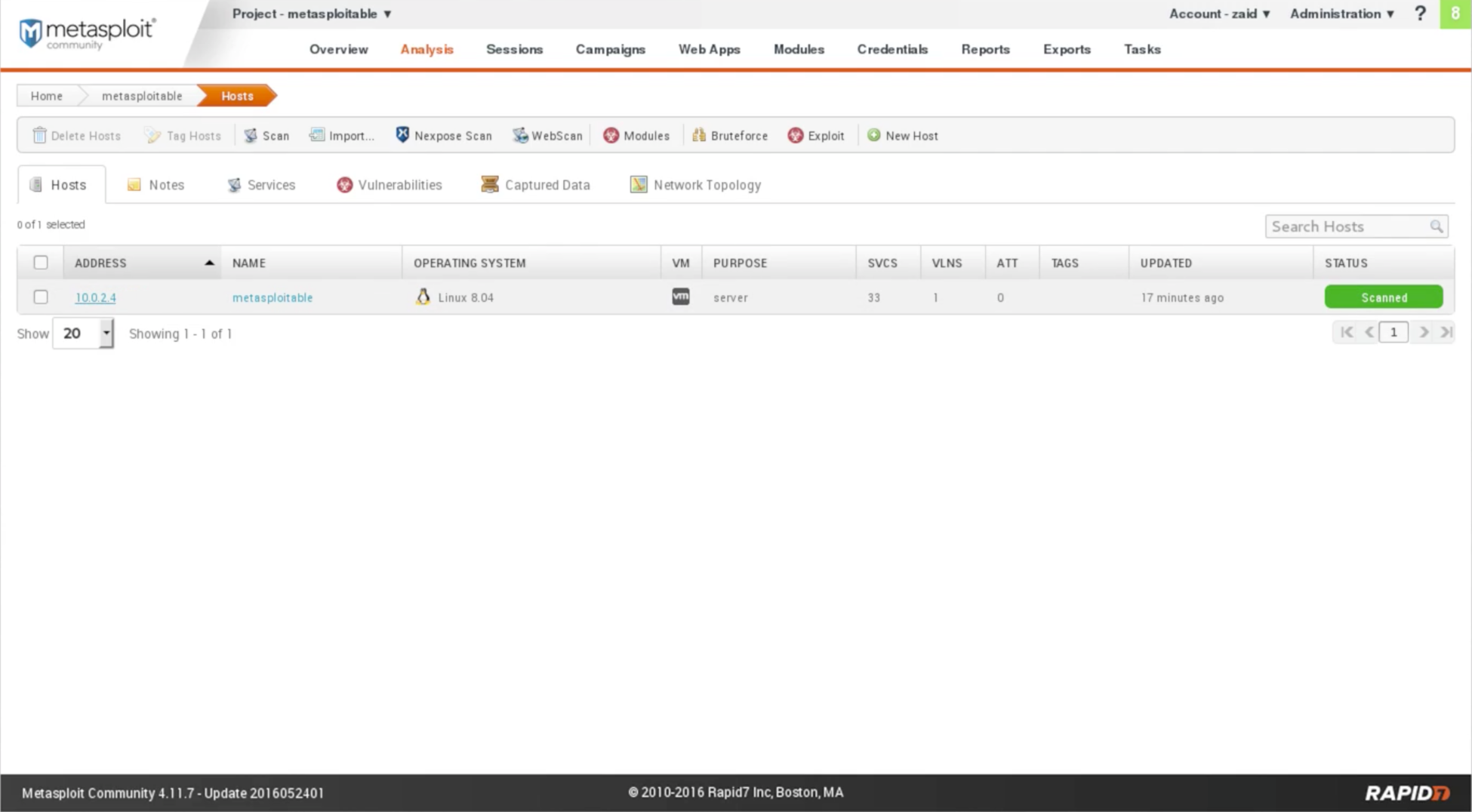
Task: Toggle the select-all hosts checkbox
Action: coord(41,263)
